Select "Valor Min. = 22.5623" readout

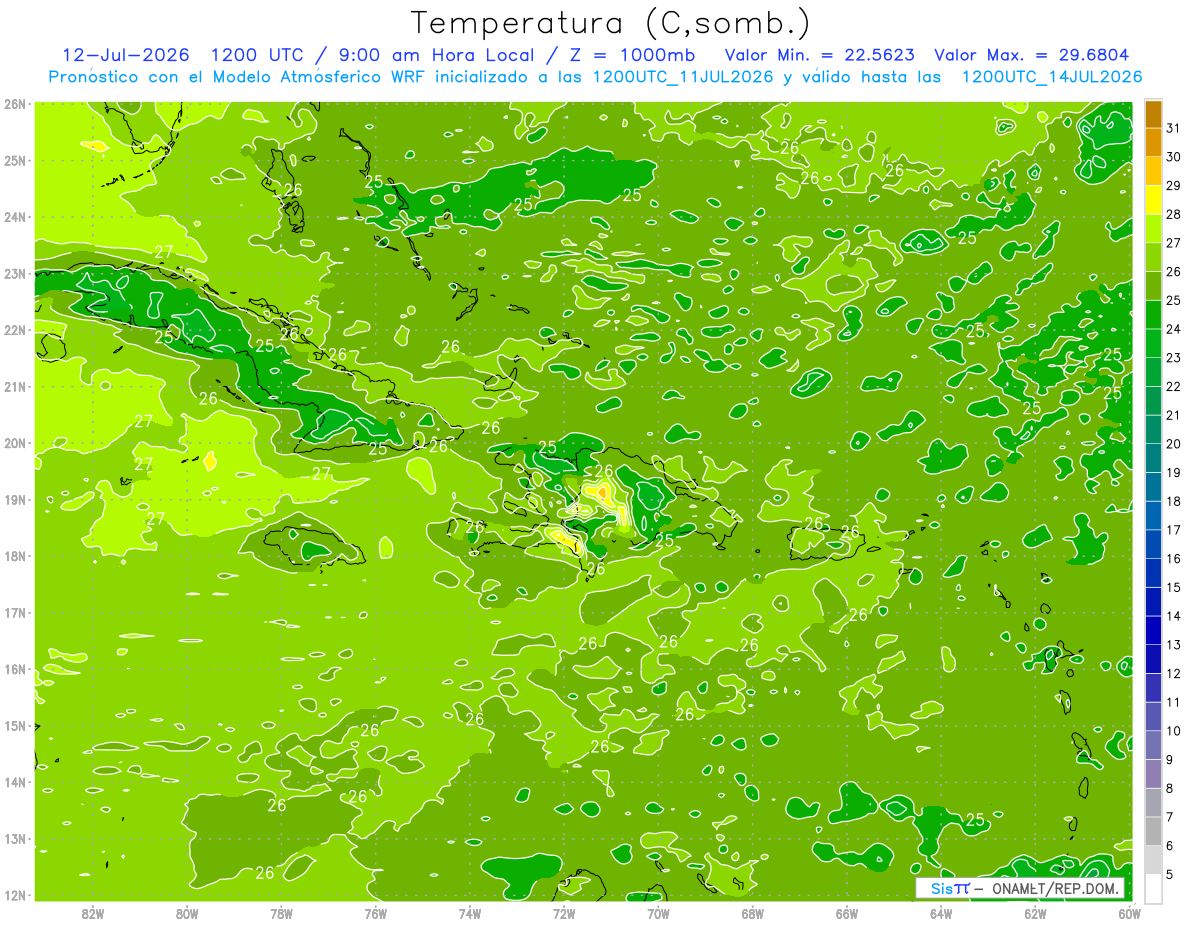[x=820, y=55]
